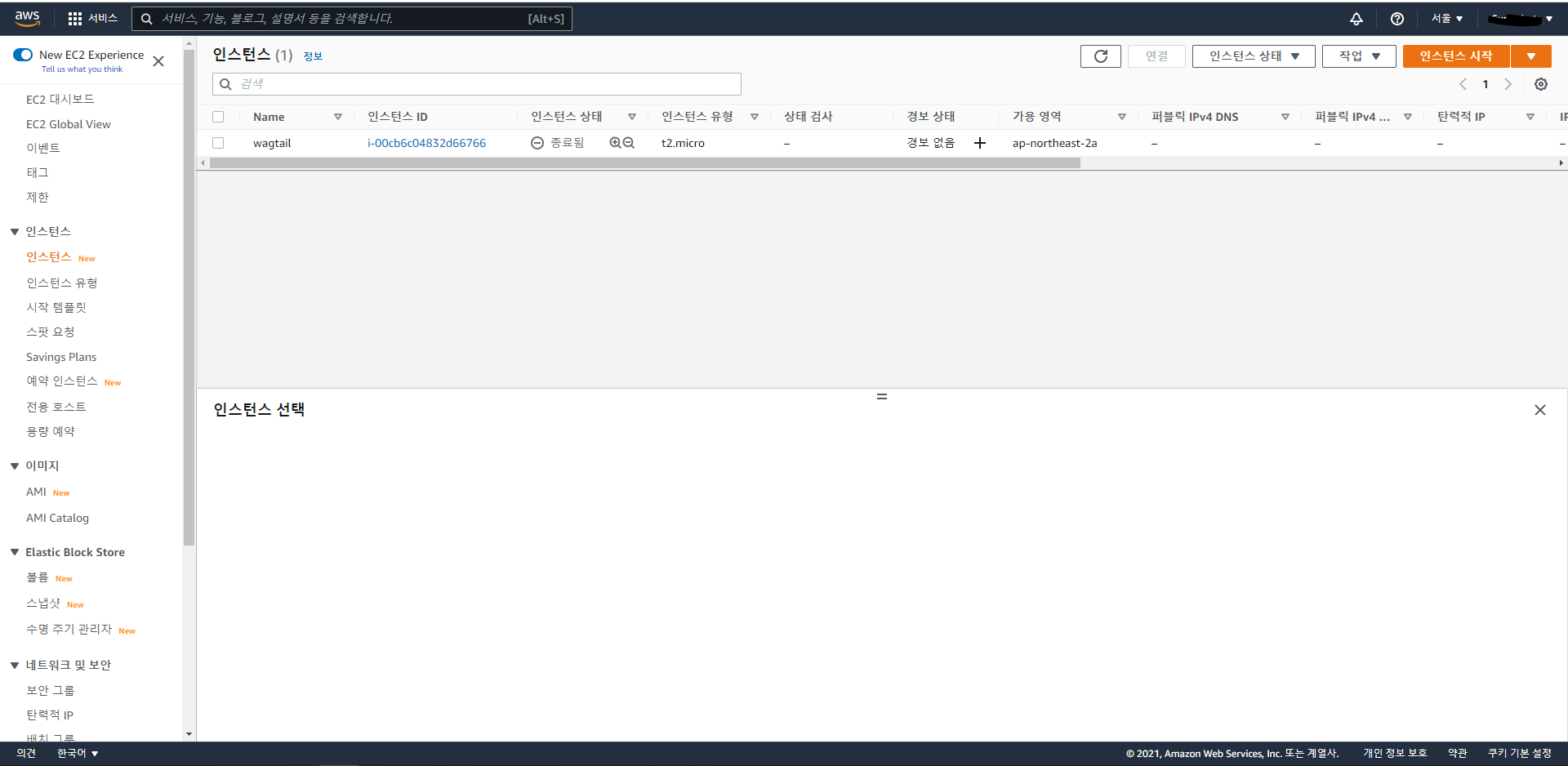Open table preferences gear icon
This screenshot has height=766, width=1568.
(x=1541, y=84)
